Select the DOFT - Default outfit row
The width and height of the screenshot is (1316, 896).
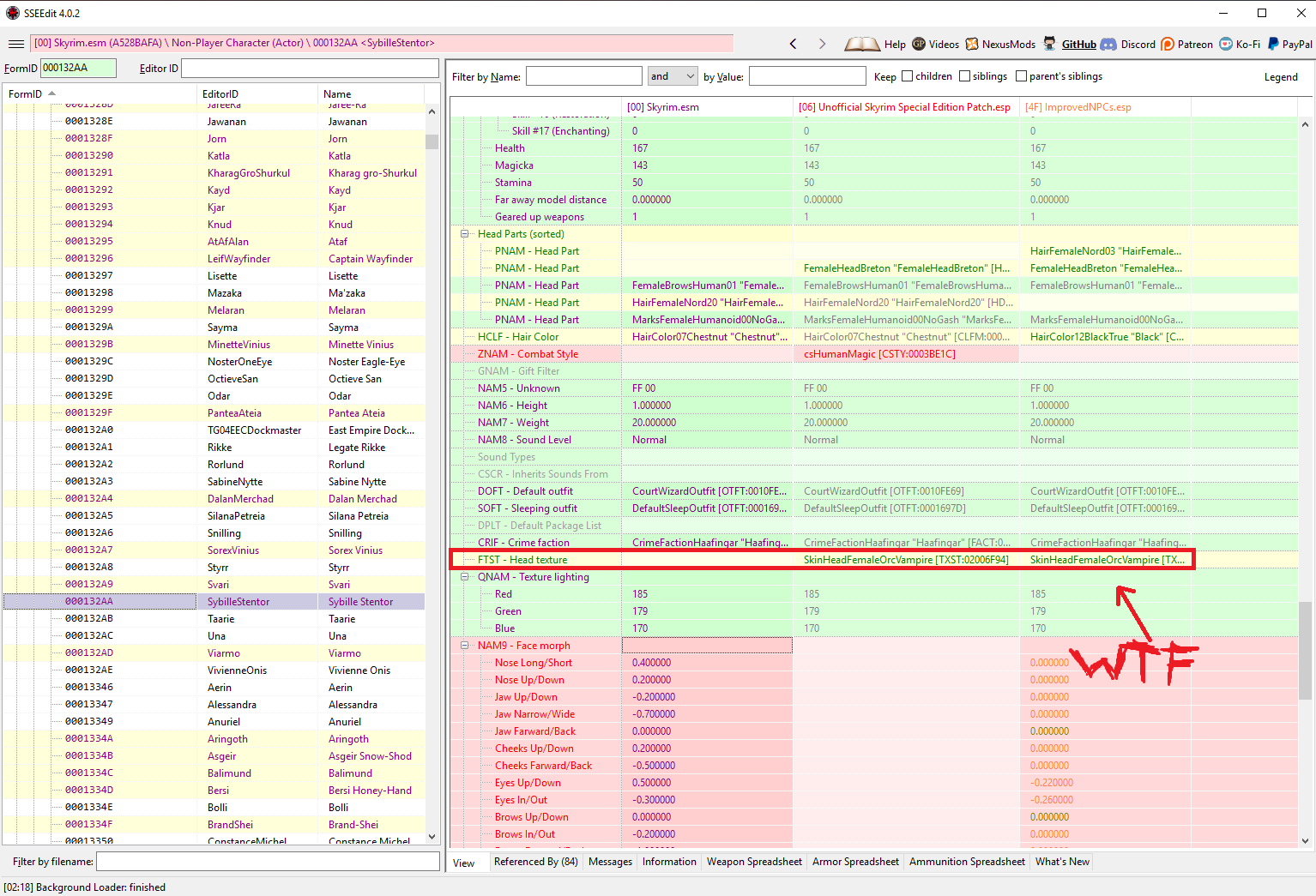coord(873,491)
